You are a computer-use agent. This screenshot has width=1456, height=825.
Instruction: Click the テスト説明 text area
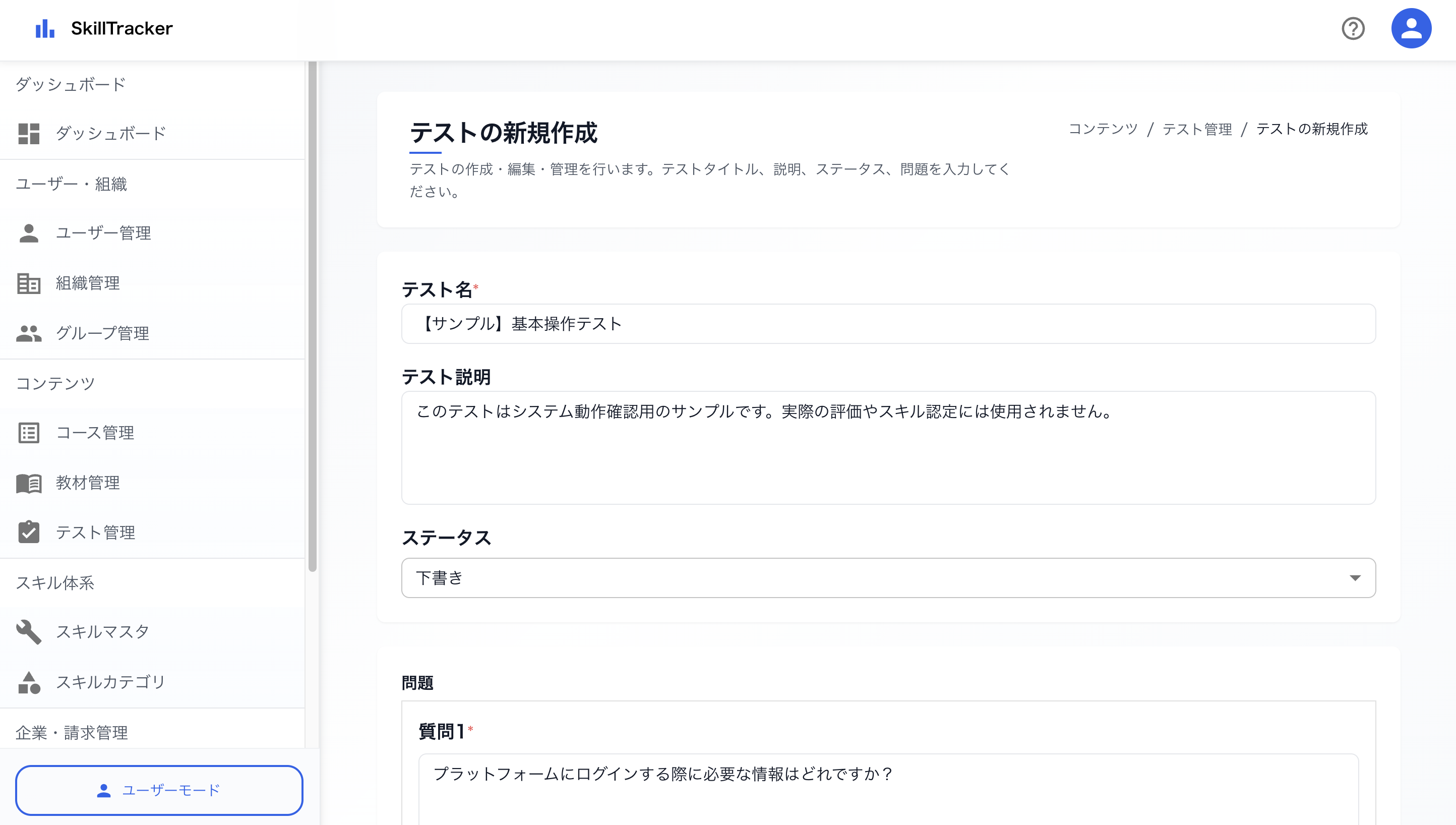[888, 448]
